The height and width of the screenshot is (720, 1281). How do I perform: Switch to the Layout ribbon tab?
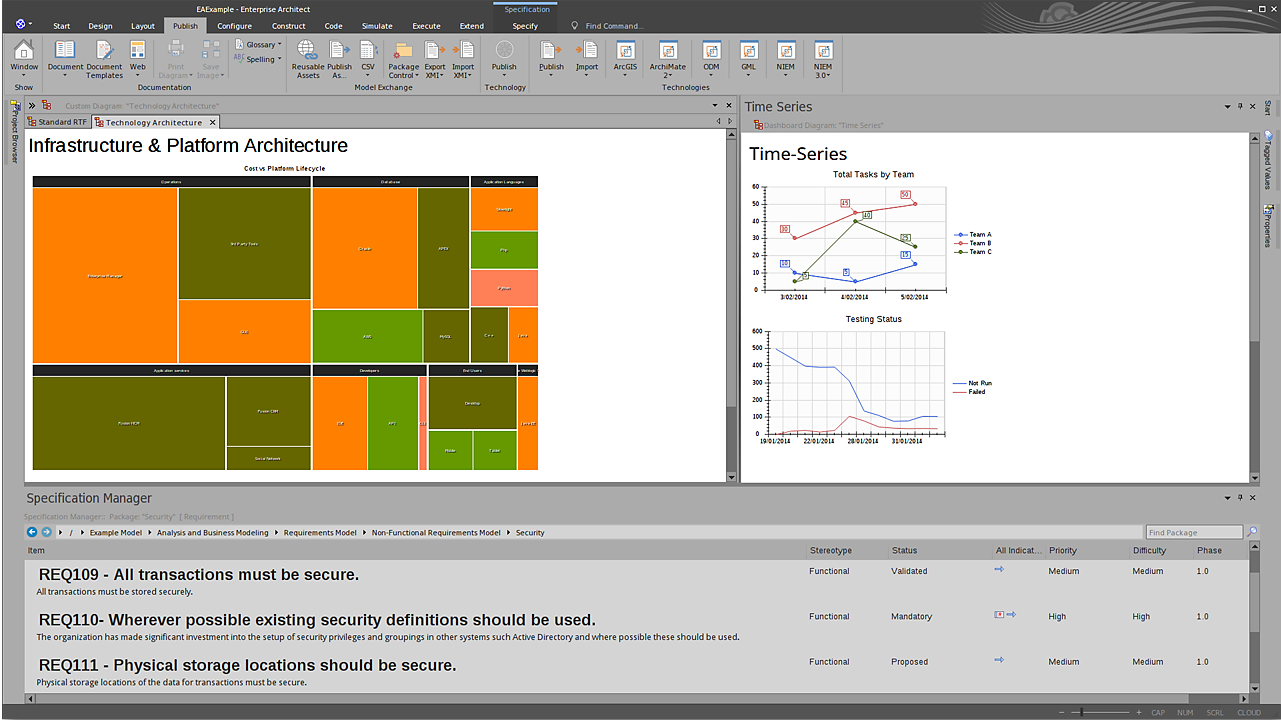143,26
